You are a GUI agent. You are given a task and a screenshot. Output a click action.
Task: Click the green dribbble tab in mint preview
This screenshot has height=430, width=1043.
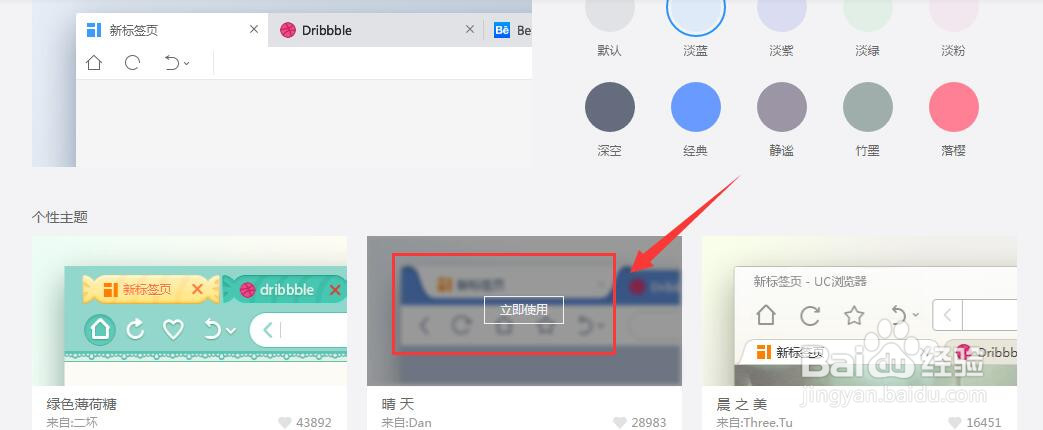click(285, 290)
